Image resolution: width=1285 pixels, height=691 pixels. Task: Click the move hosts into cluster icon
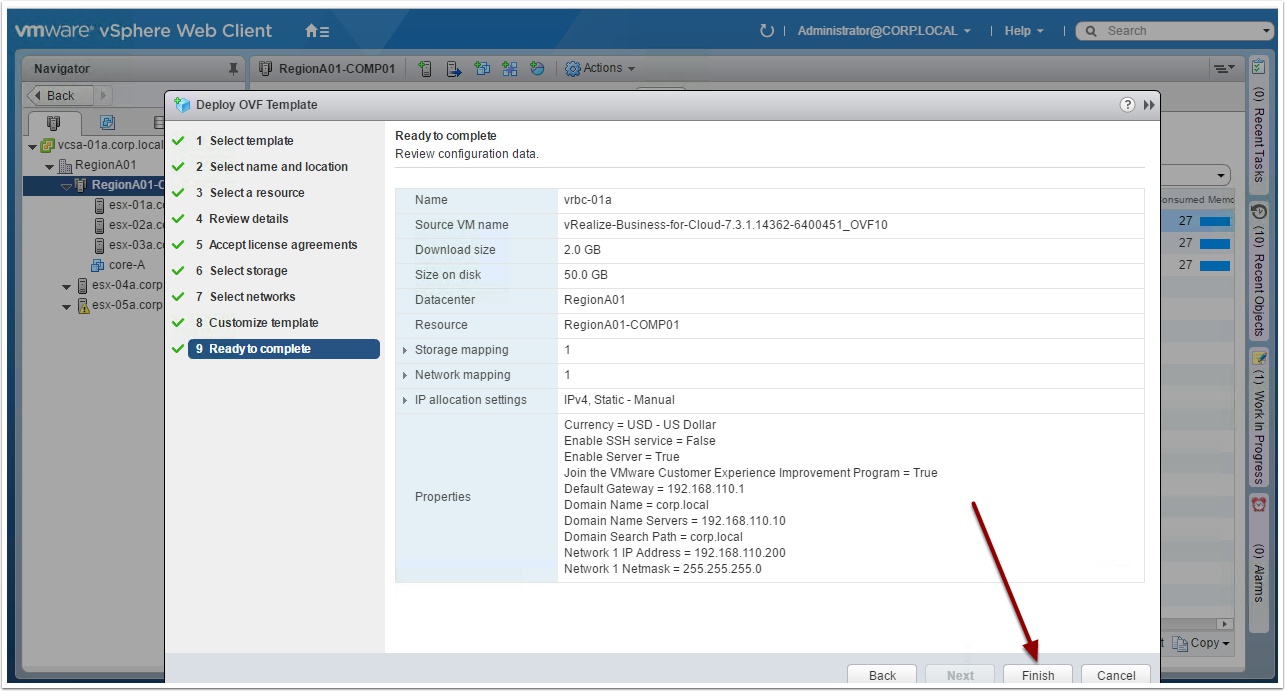coord(454,69)
